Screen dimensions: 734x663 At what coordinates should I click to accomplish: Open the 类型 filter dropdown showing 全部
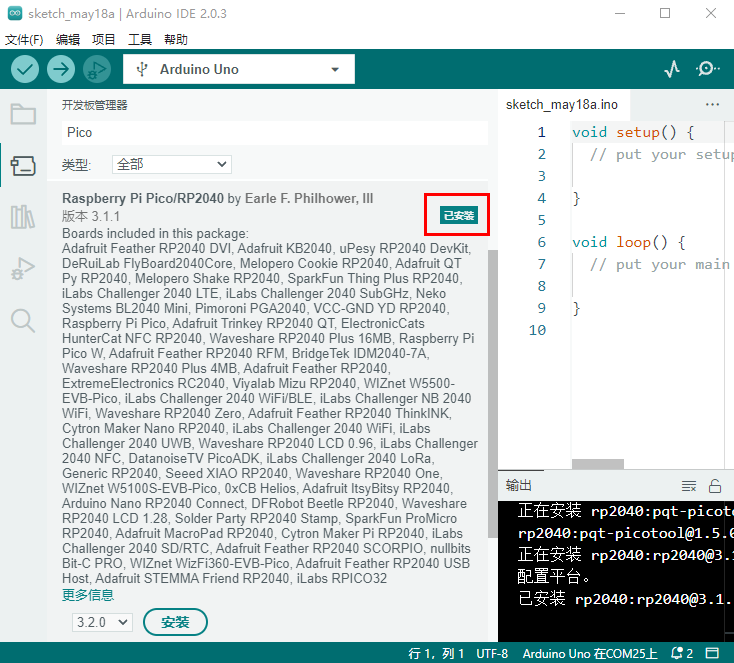[172, 164]
